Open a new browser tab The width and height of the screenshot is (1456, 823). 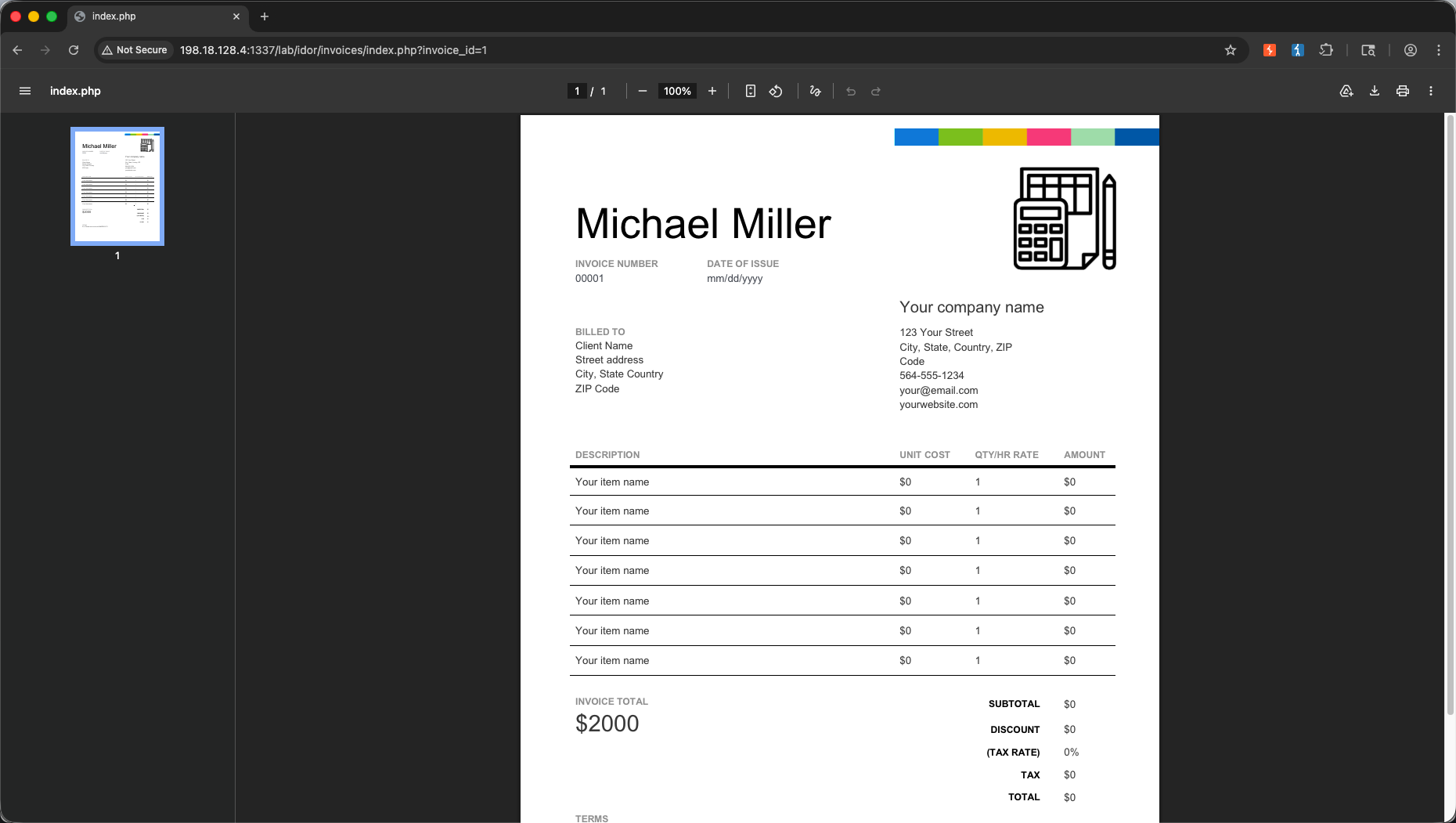[265, 16]
